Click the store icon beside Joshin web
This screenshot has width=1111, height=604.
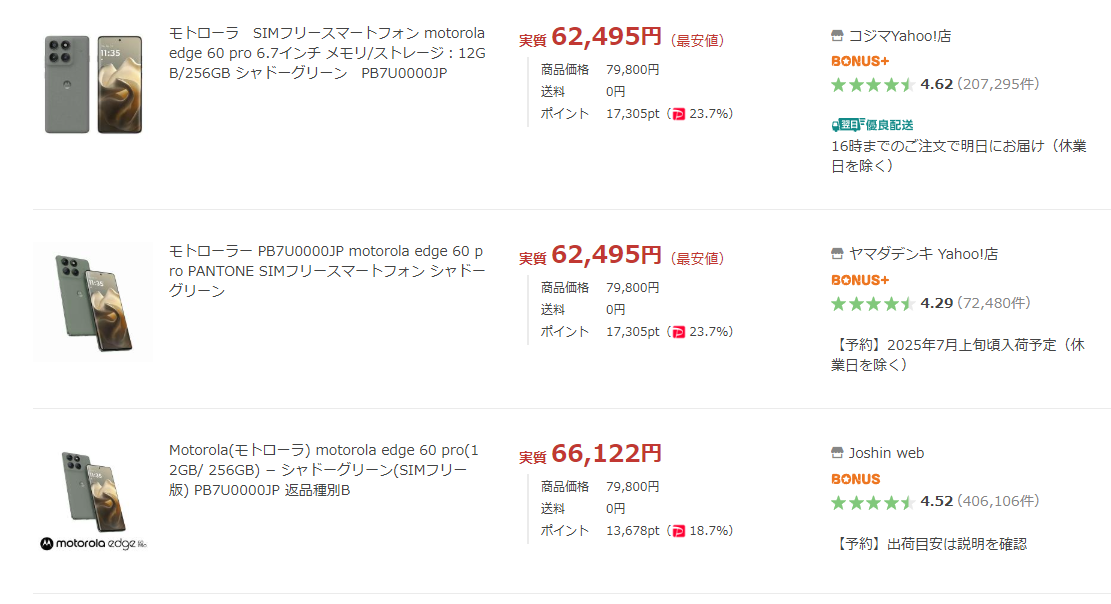(837, 453)
